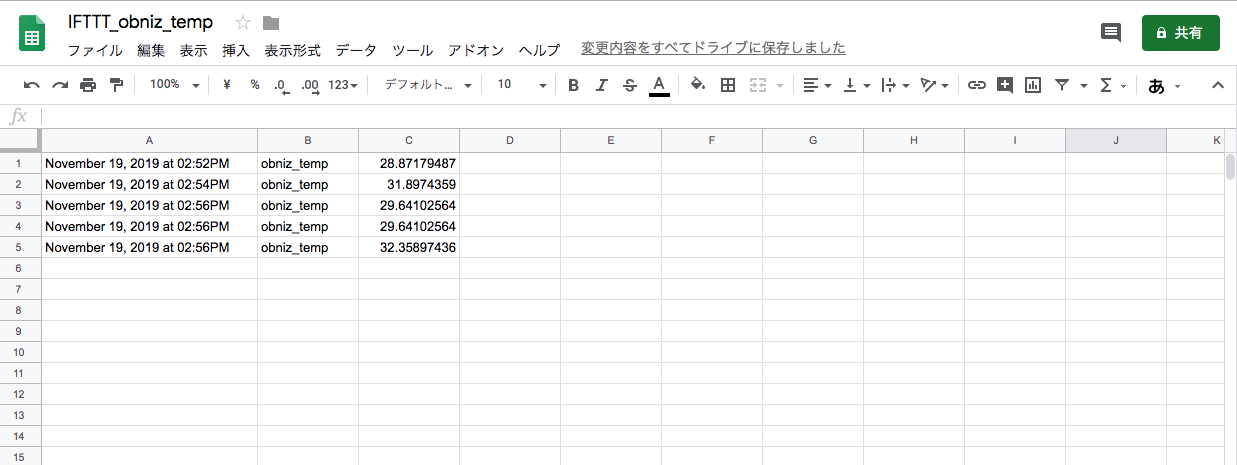
Task: Open the comments history icon
Action: coord(1110,33)
